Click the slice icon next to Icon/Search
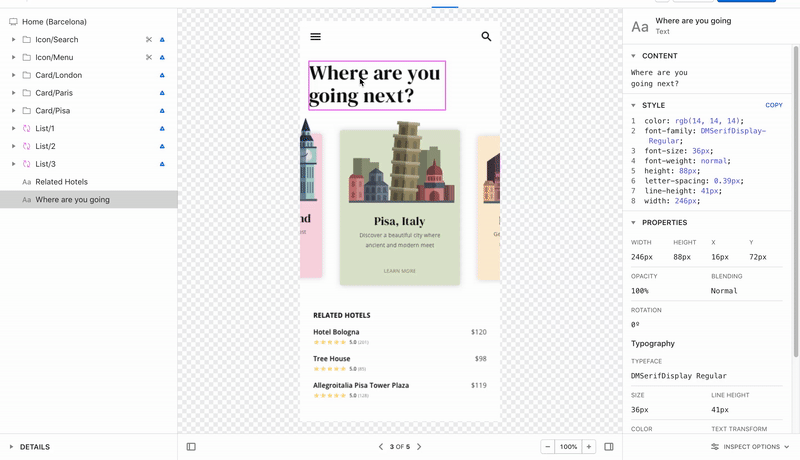This screenshot has width=800, height=460. pos(149,39)
